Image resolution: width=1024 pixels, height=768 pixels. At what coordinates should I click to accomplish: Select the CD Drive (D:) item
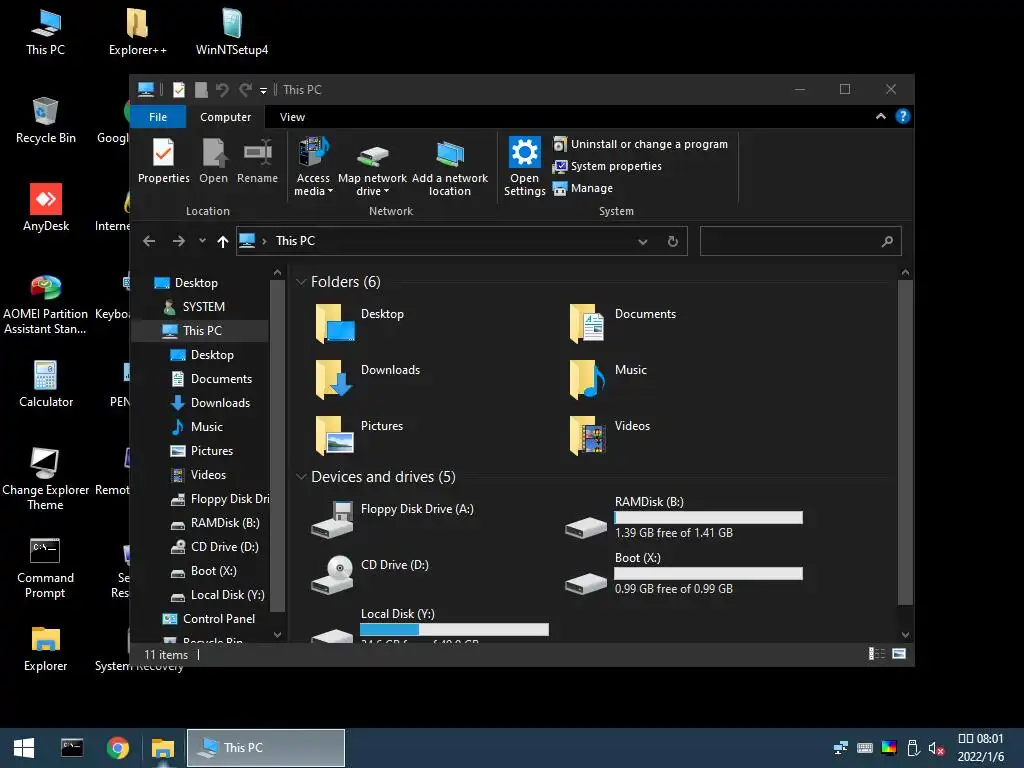[x=370, y=573]
